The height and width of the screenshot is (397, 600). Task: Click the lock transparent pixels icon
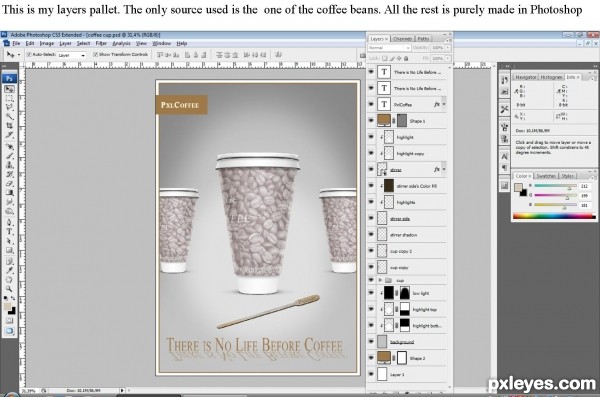385,59
